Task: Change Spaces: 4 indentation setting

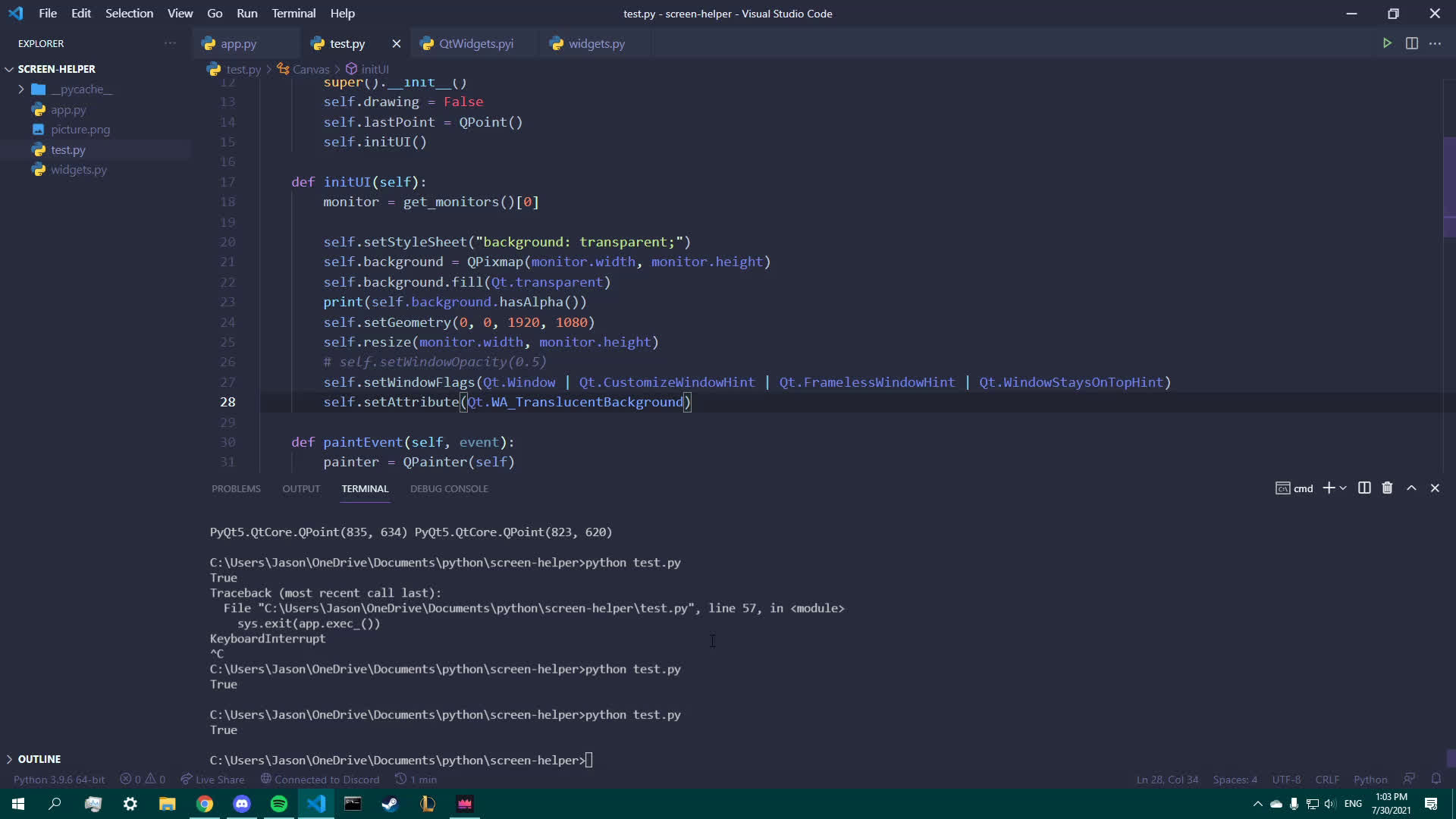Action: (x=1235, y=780)
